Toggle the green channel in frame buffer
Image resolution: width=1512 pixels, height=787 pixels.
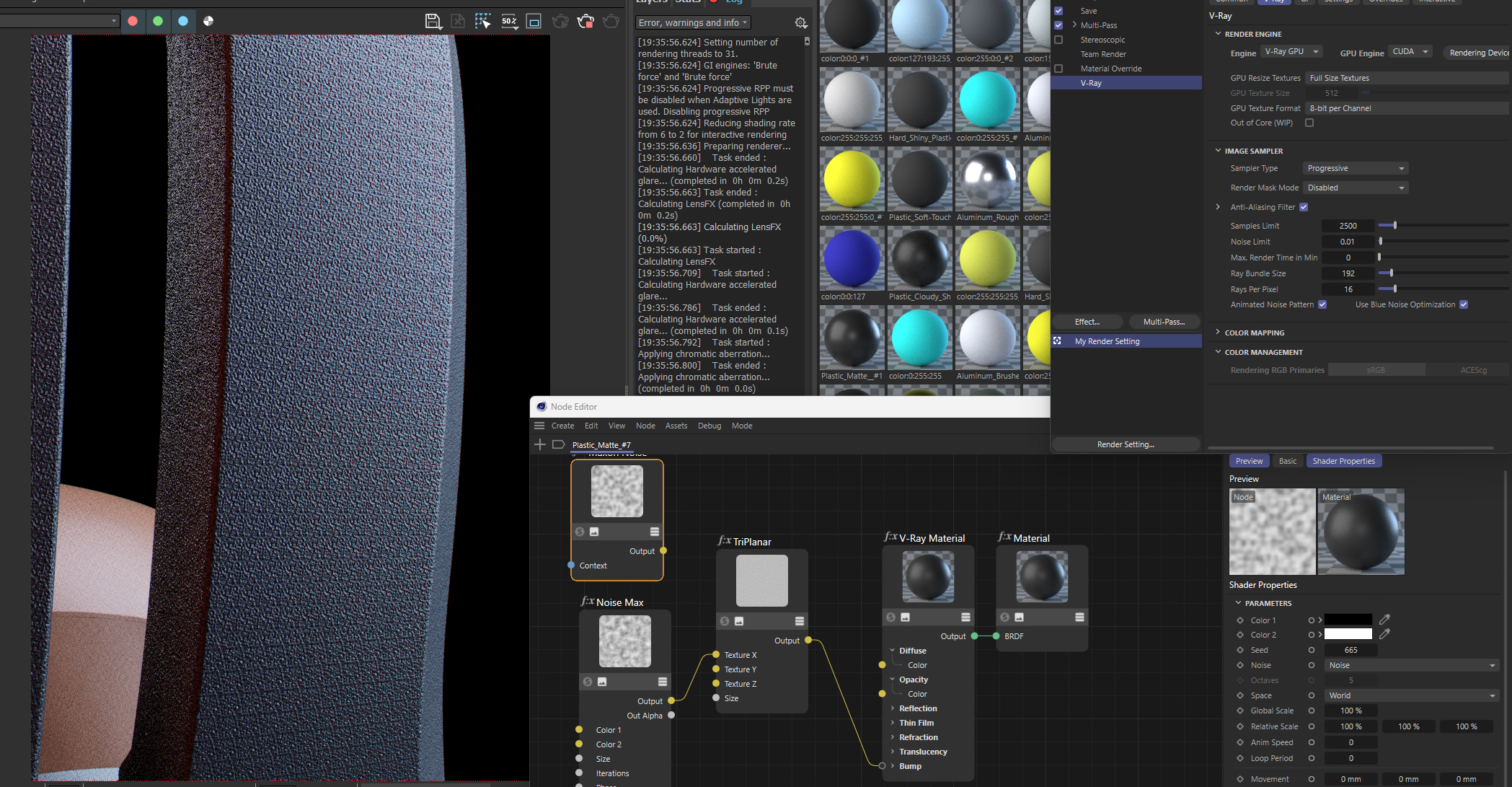coord(158,21)
